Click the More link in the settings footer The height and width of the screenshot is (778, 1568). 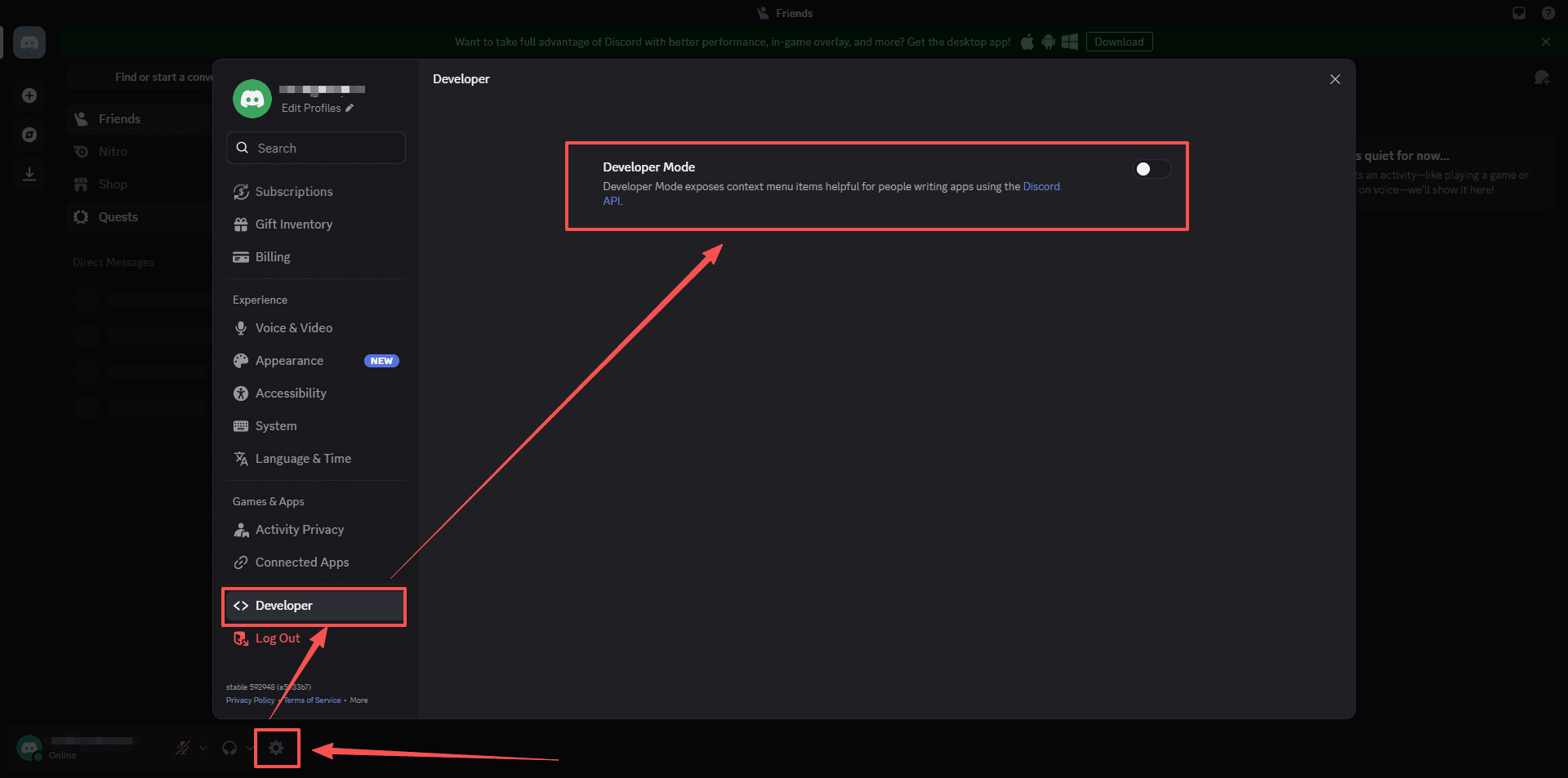coord(359,700)
